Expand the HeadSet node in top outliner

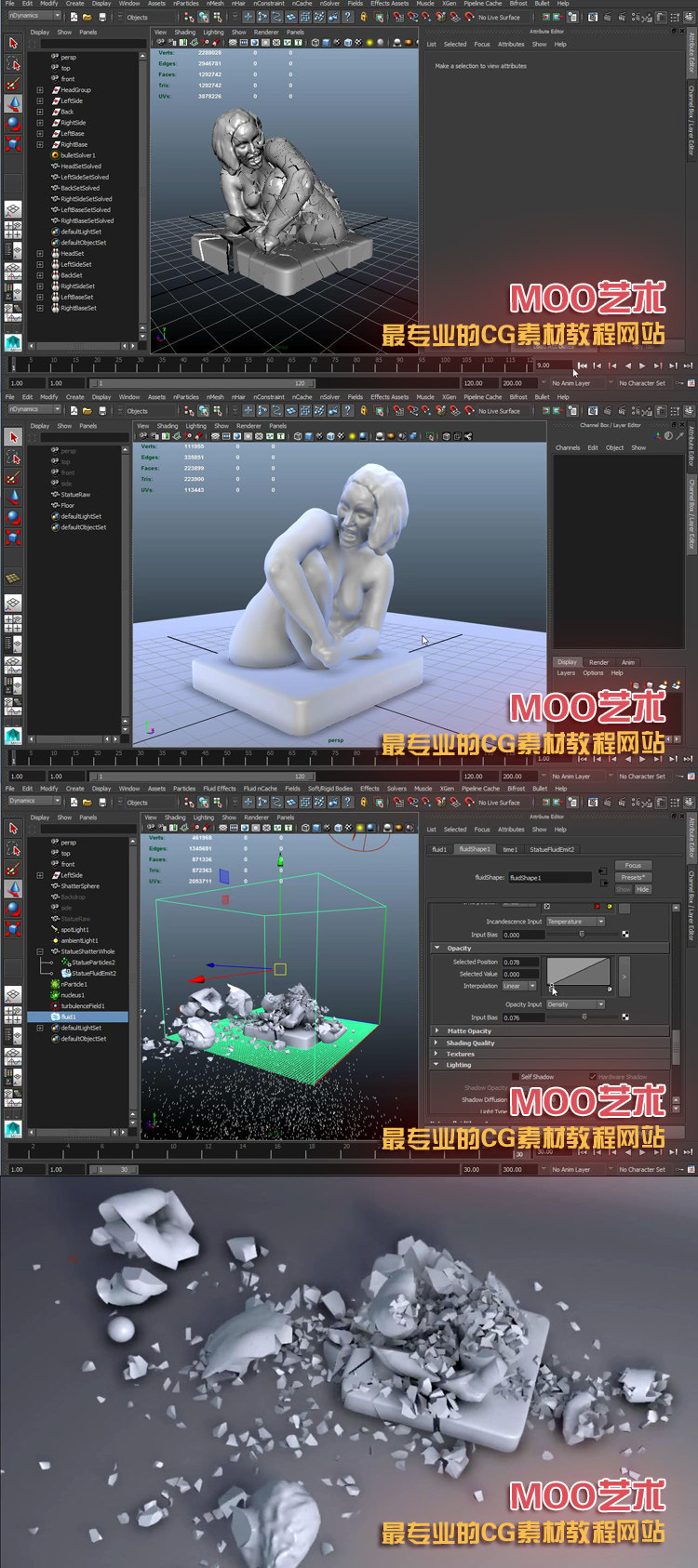pyautogui.click(x=40, y=253)
